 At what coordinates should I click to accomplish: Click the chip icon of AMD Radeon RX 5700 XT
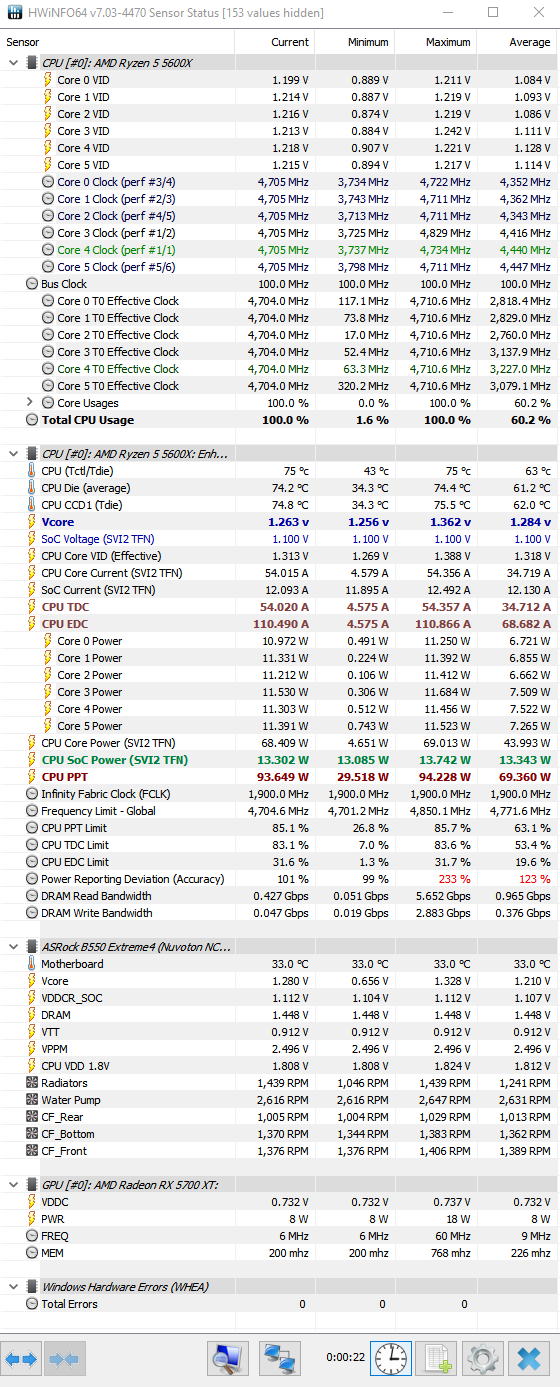tap(32, 1184)
